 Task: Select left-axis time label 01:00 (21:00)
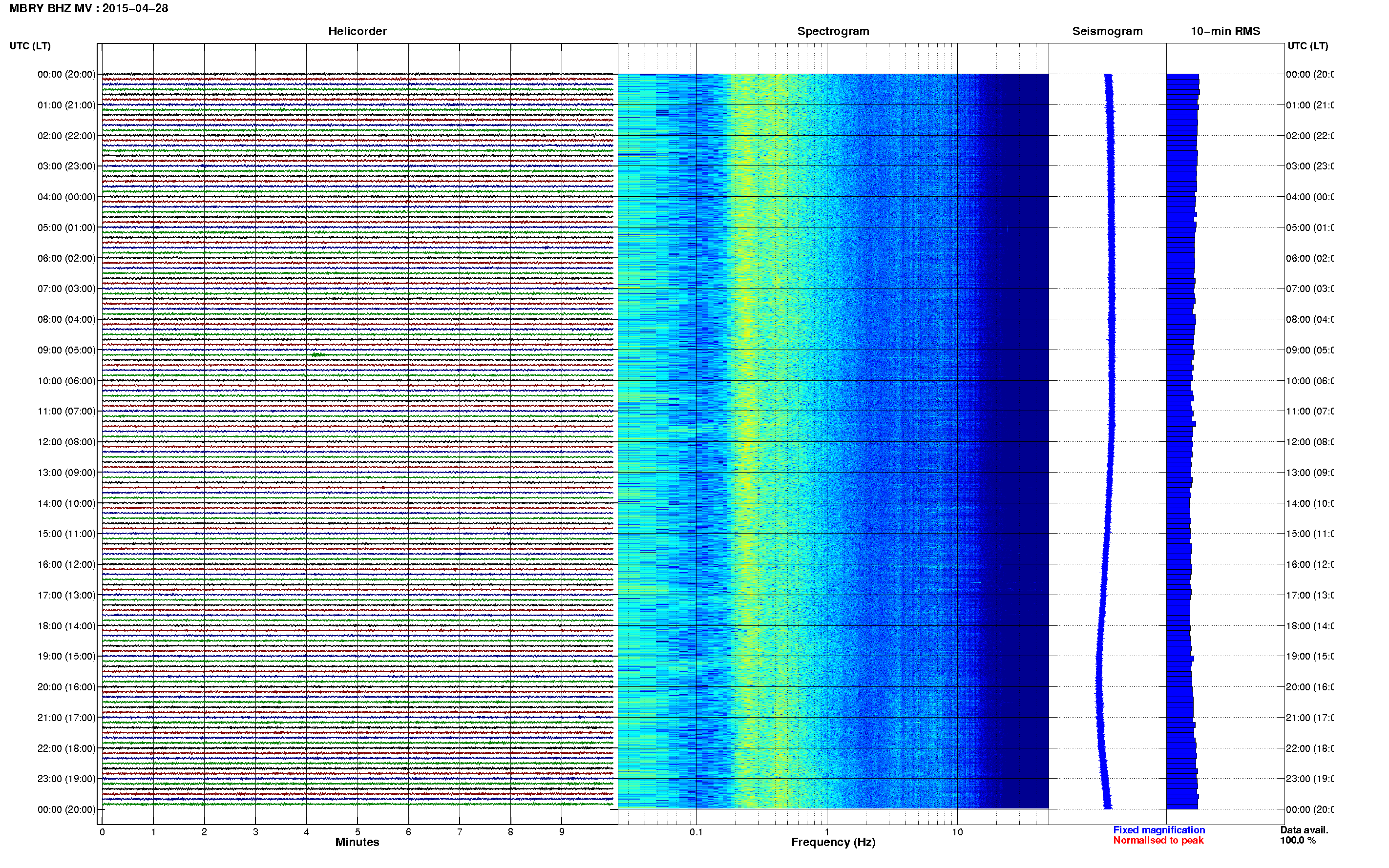click(x=66, y=105)
